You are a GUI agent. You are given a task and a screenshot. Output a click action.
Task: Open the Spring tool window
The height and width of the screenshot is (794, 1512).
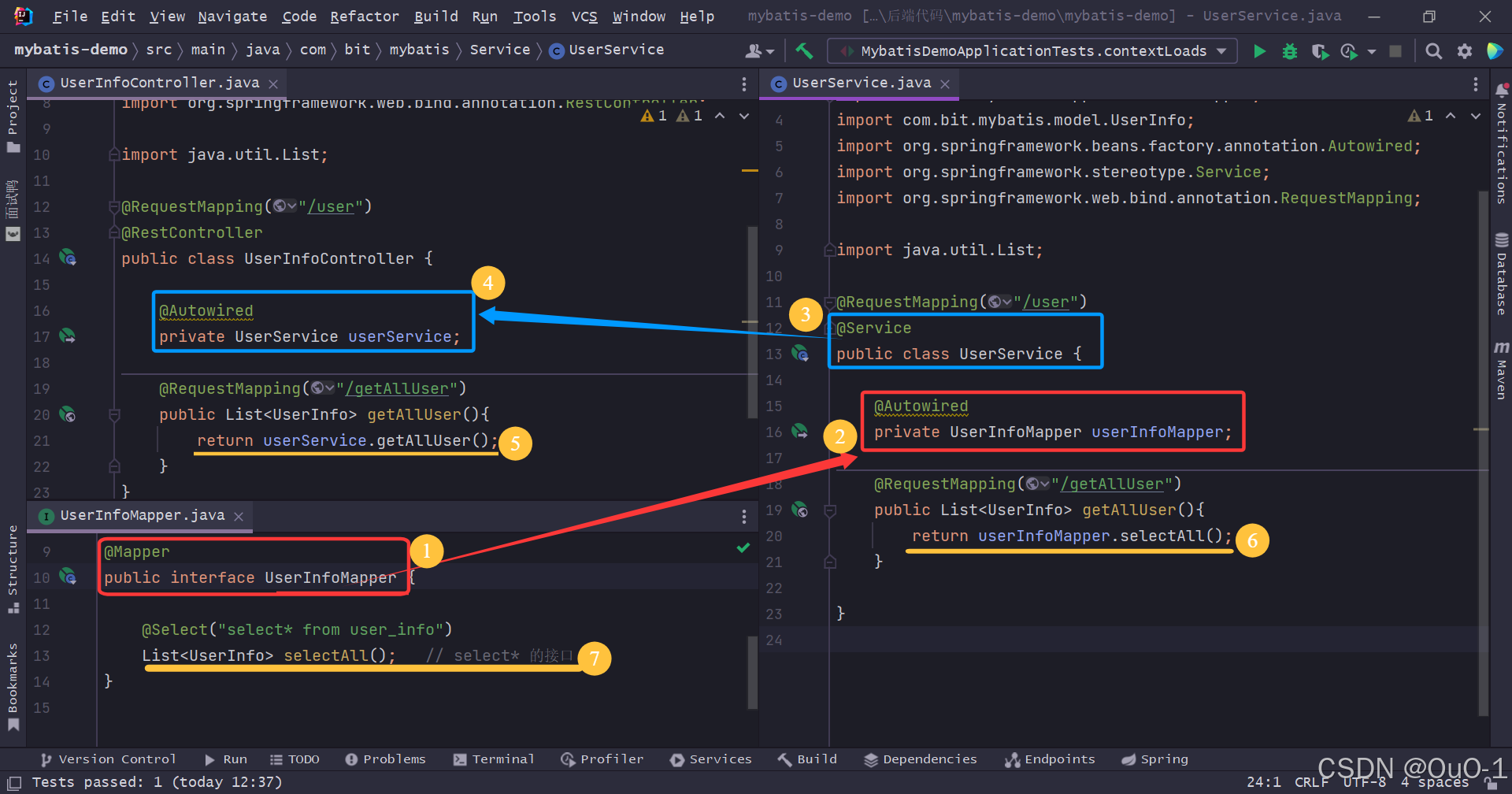pyautogui.click(x=1154, y=759)
